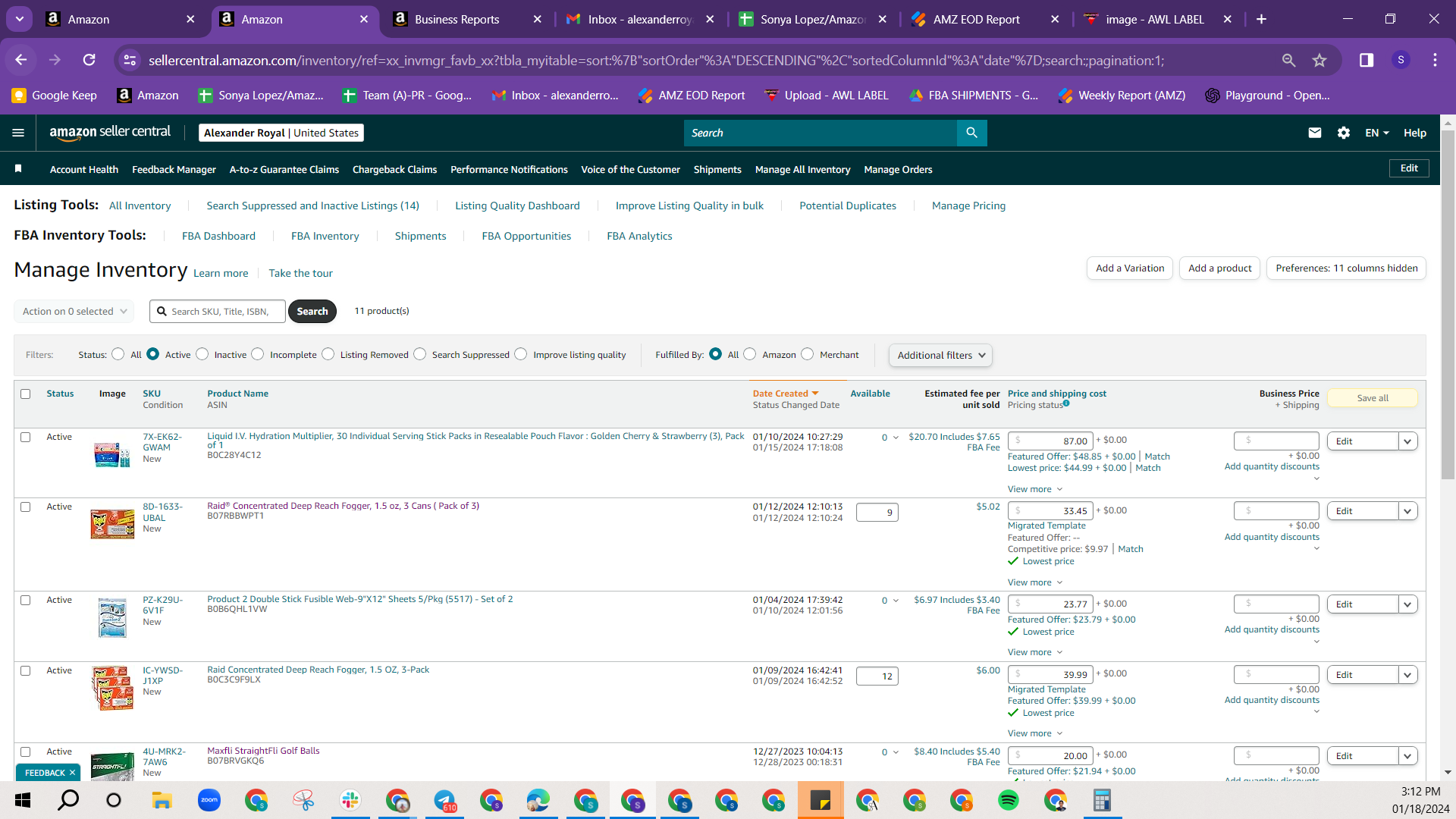Sort by Date Created column
This screenshot has height=819, width=1456.
point(786,394)
